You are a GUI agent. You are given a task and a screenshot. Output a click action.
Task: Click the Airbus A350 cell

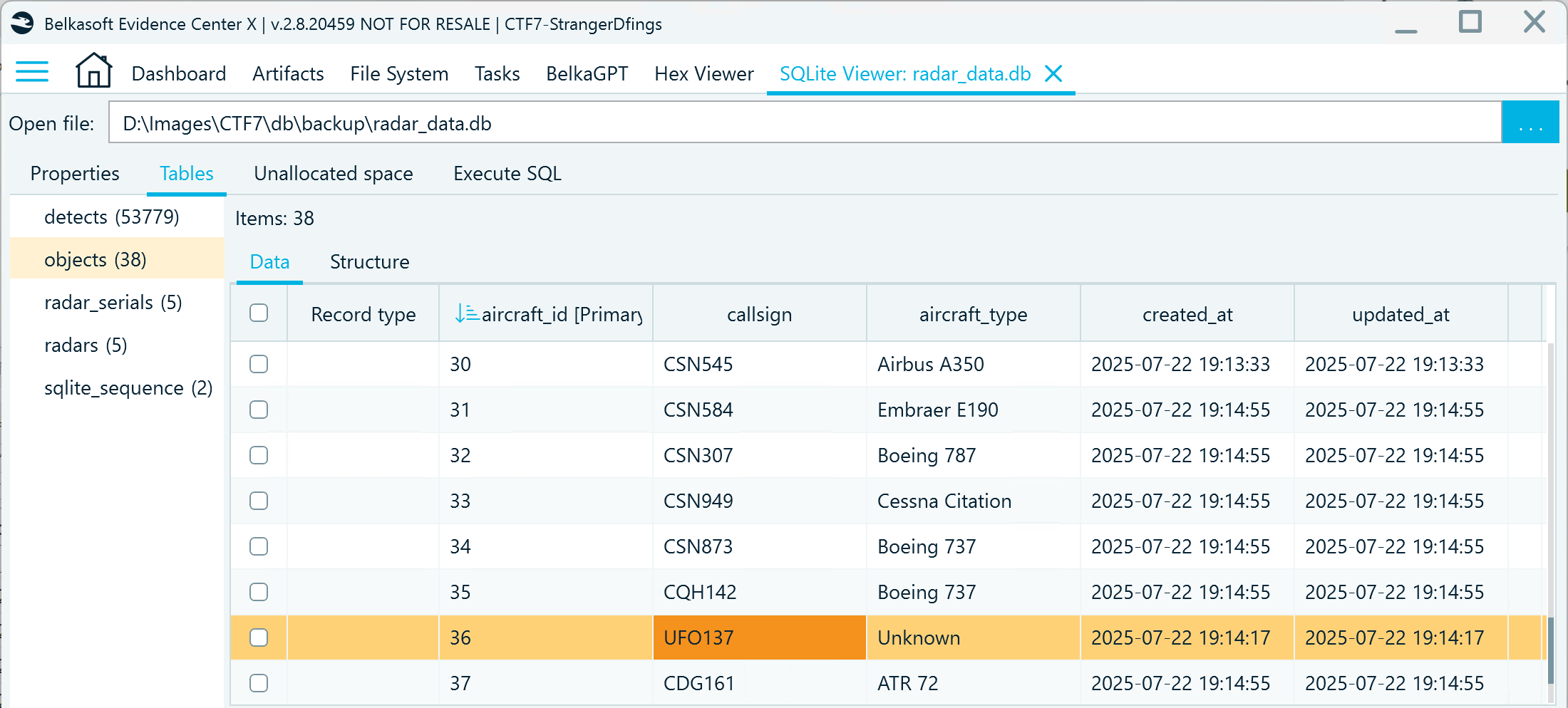[x=974, y=364]
